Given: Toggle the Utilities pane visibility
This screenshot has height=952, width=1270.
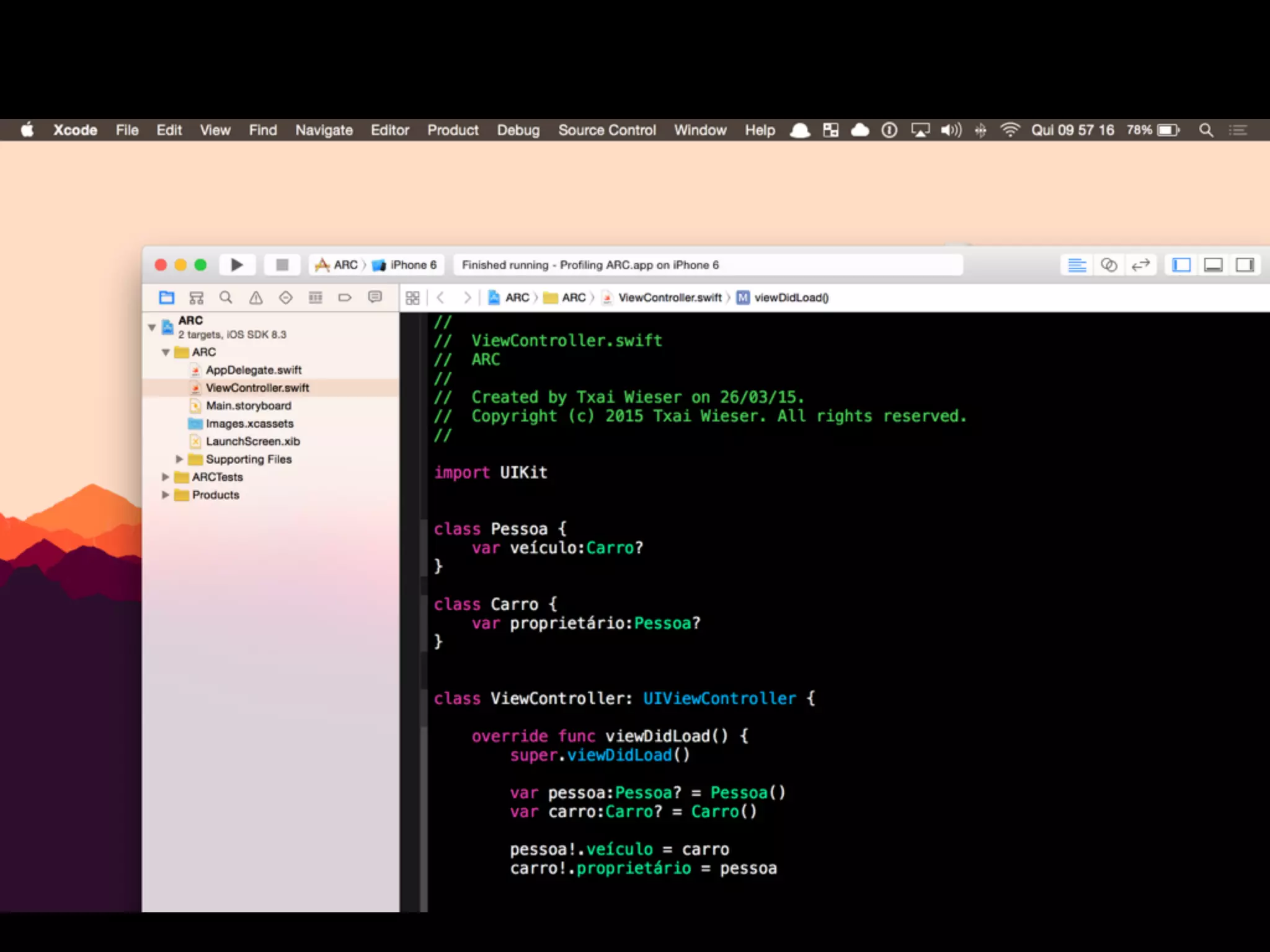Looking at the screenshot, I should [1245, 265].
